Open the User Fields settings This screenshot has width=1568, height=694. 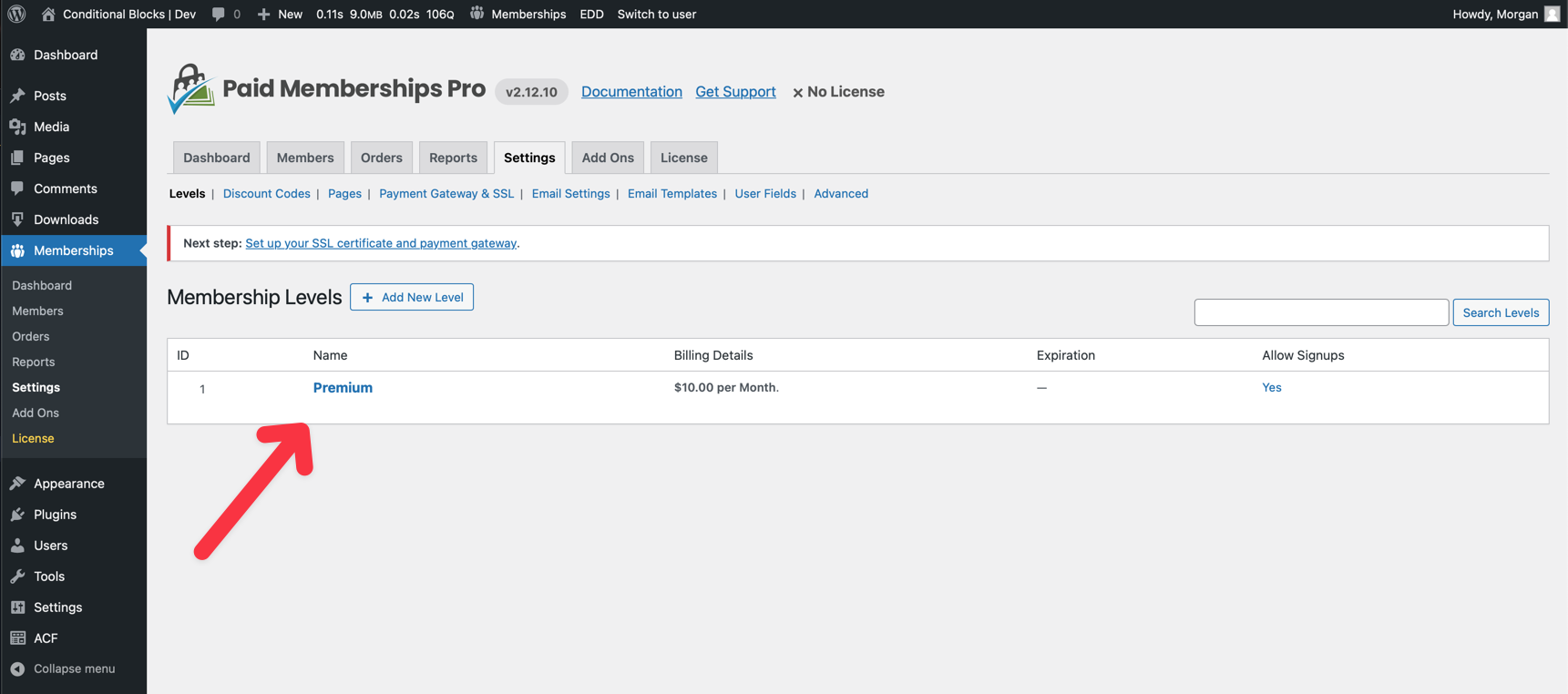click(765, 193)
